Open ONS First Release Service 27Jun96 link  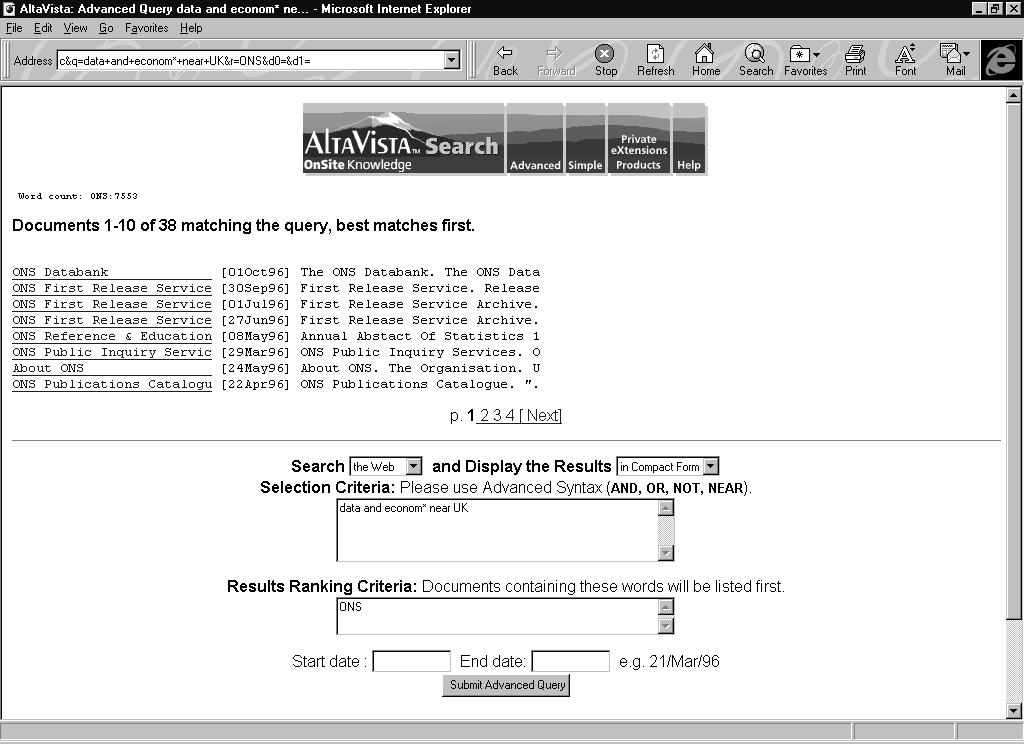[x=112, y=320]
